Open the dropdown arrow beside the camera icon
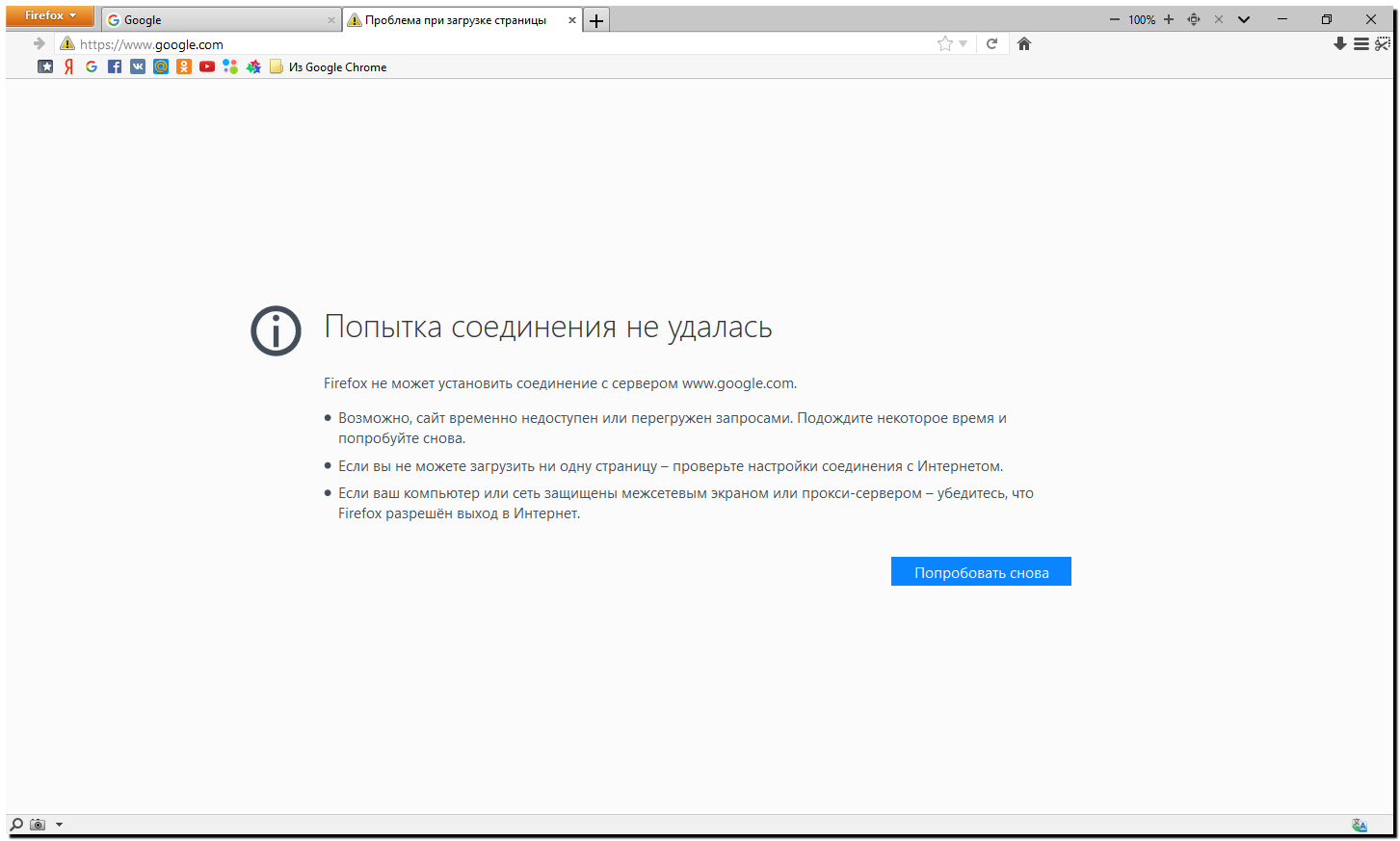The height and width of the screenshot is (841, 1400). click(59, 825)
